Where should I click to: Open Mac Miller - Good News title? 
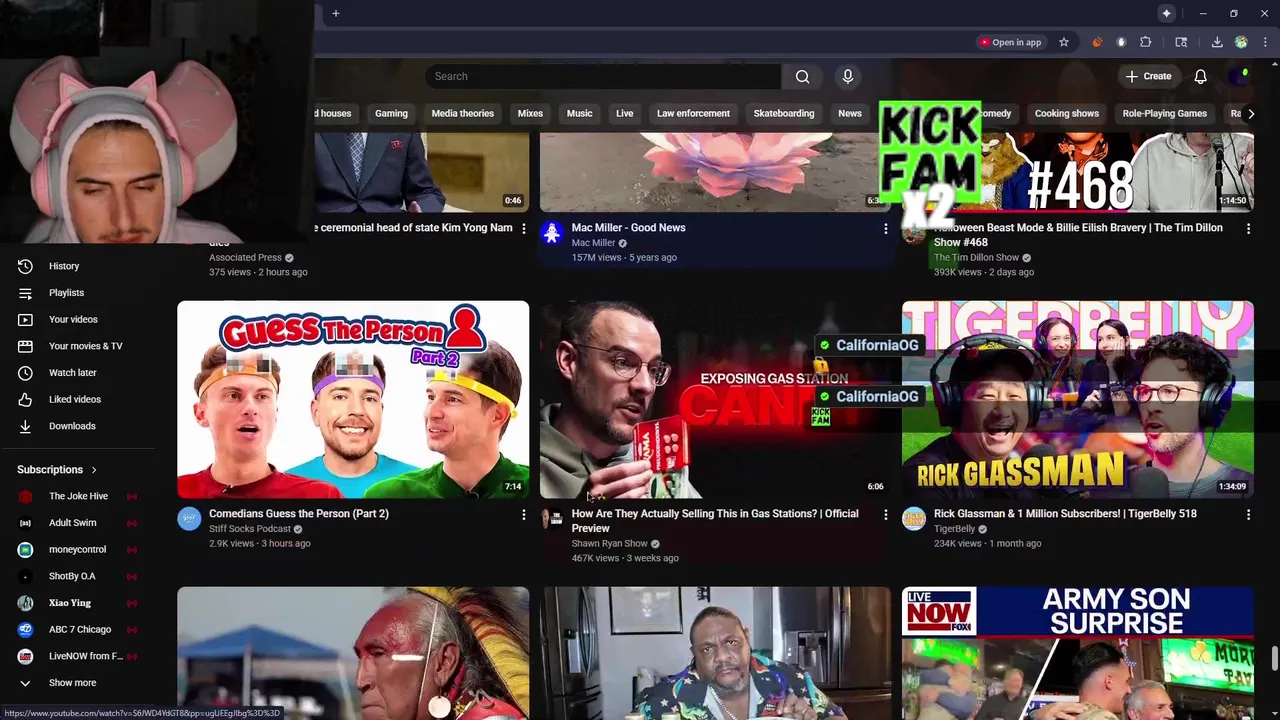628,228
